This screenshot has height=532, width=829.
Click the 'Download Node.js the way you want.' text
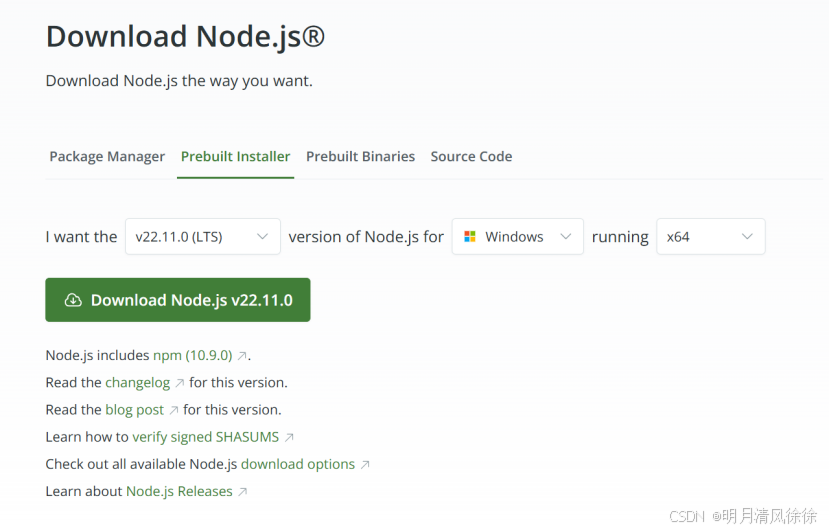179,81
